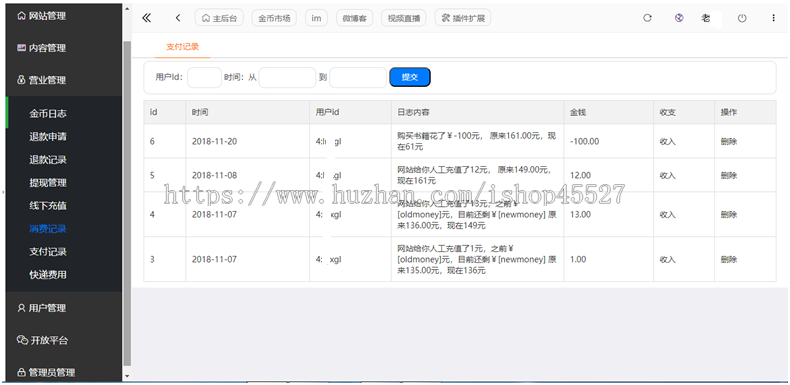Viewport: 790px width, 385px height.
Task: Click the blue 提交 button
Action: pyautogui.click(x=410, y=77)
